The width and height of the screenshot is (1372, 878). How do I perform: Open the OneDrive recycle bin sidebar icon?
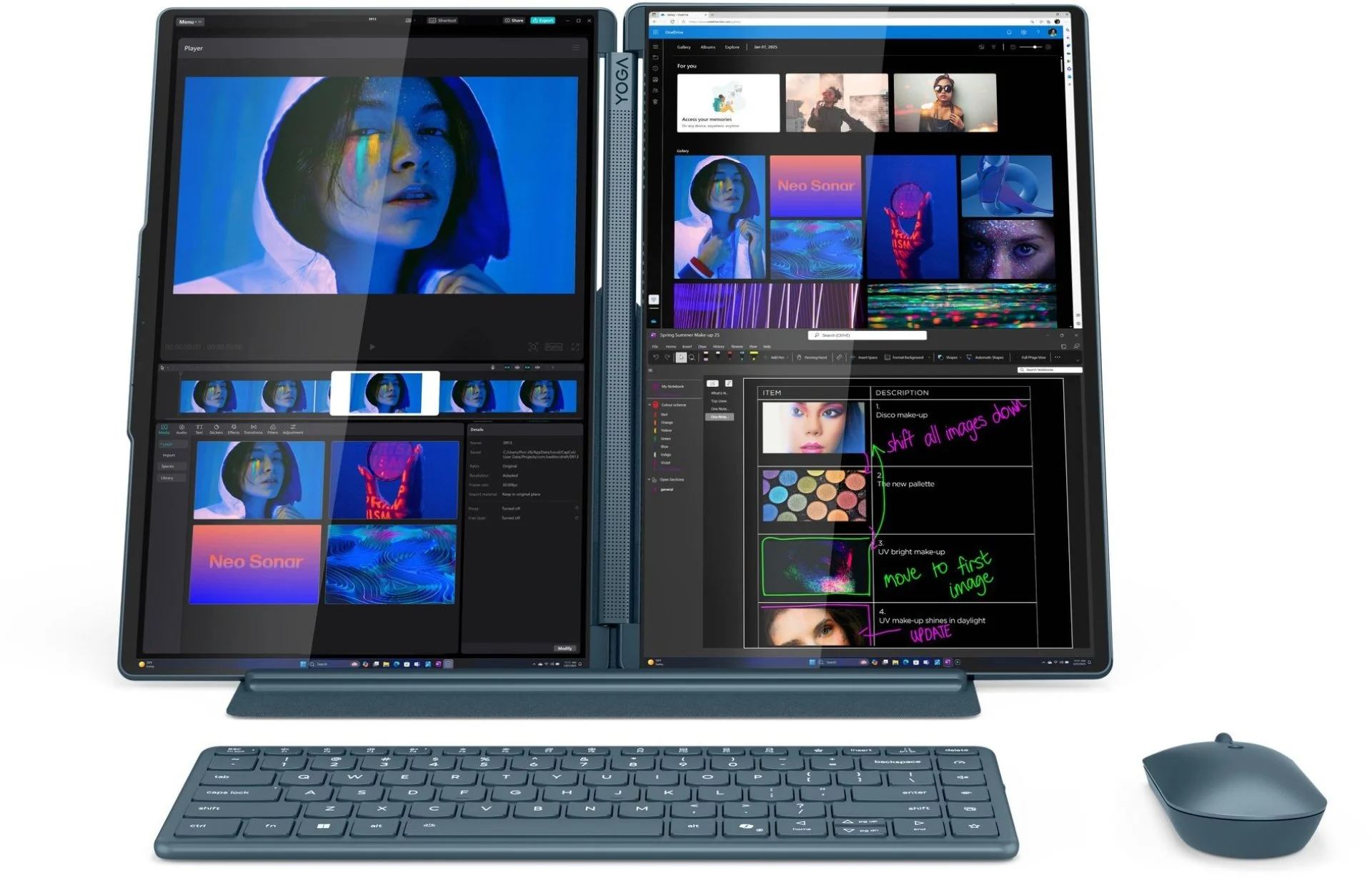(x=655, y=102)
